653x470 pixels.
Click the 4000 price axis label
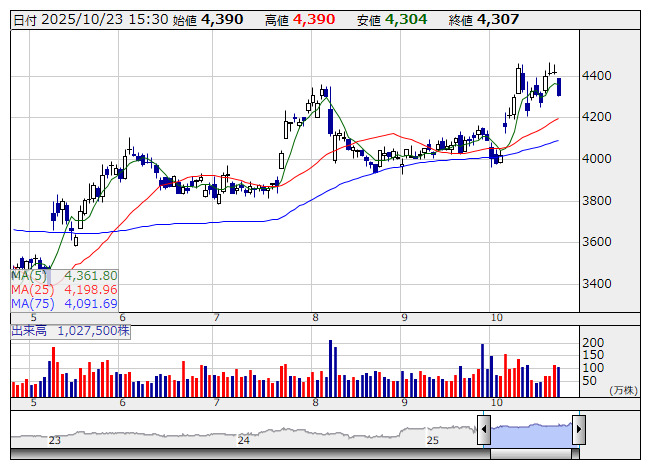point(597,159)
